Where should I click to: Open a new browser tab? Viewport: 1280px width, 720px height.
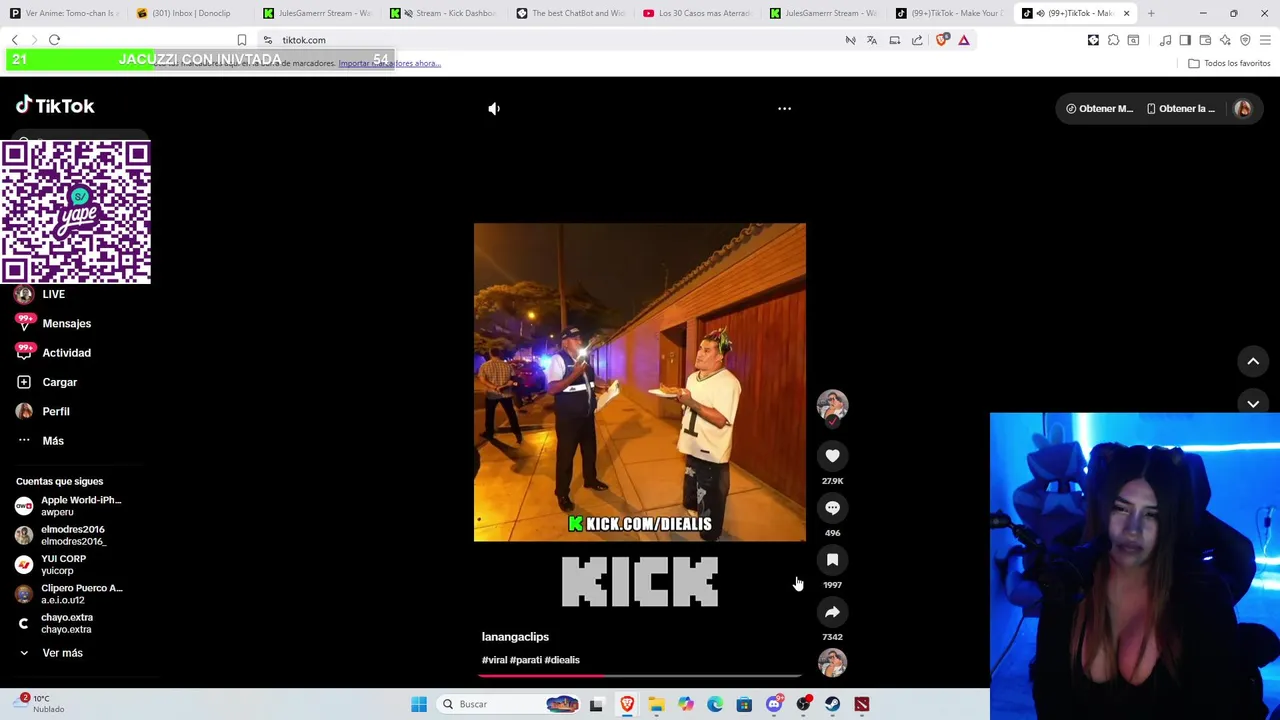(1151, 13)
